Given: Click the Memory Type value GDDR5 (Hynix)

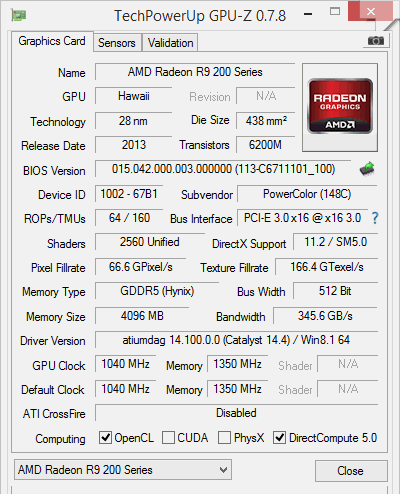Looking at the screenshot, I should (157, 291).
